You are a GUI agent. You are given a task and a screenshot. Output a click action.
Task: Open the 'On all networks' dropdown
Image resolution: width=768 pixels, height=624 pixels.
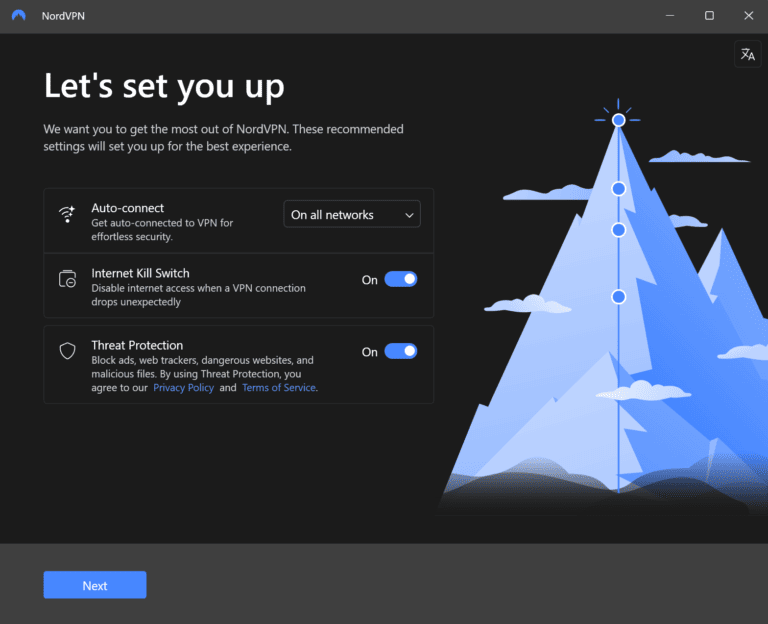tap(352, 215)
